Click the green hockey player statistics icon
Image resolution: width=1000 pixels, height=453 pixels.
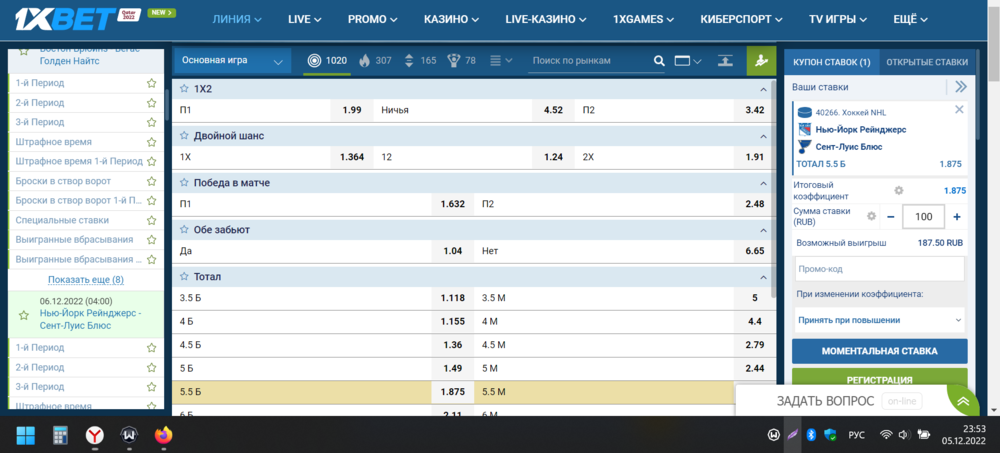761,61
